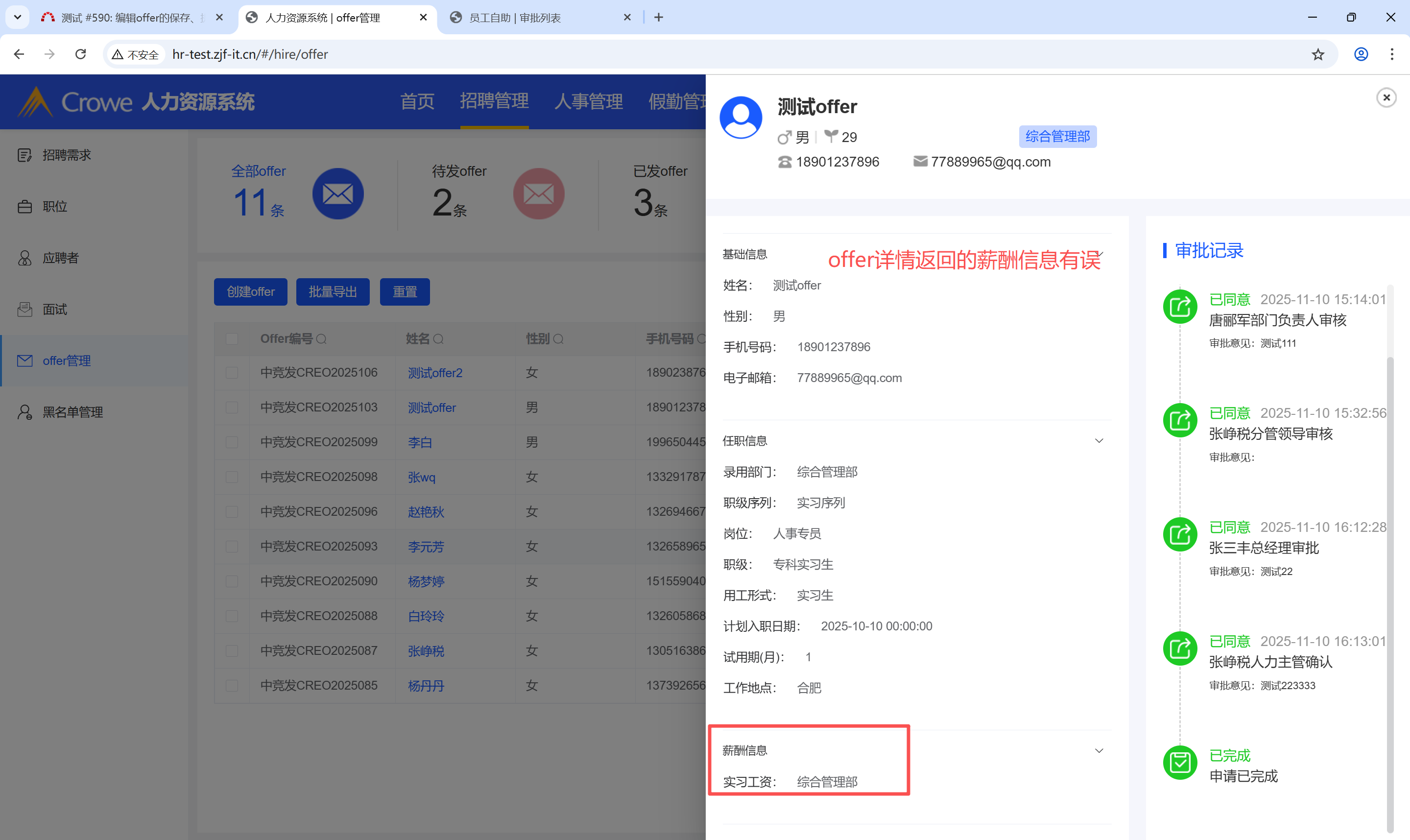The width and height of the screenshot is (1410, 840).
Task: Click the search icon beside 性别 header
Action: (x=558, y=339)
